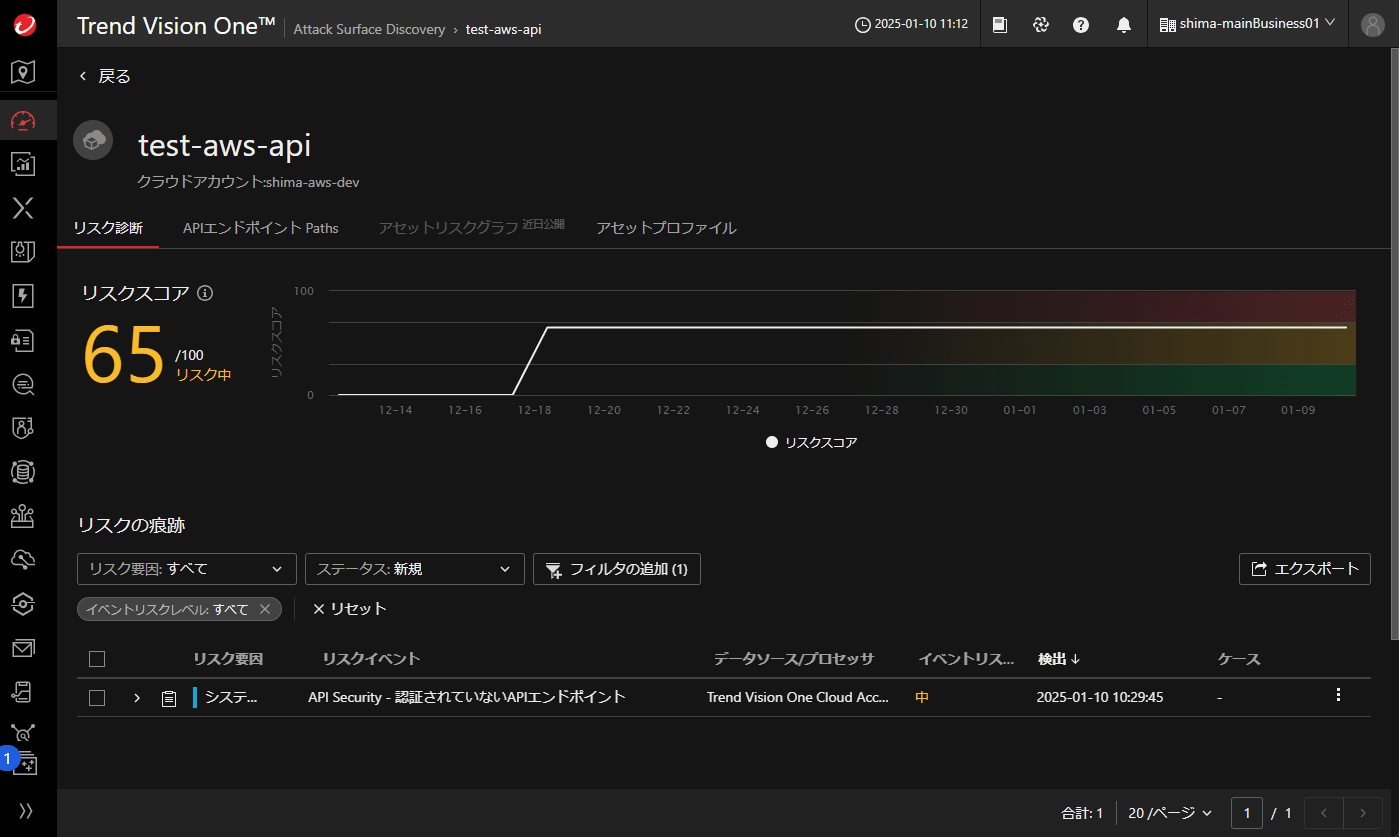Sort by 検出 column header

click(1059, 659)
